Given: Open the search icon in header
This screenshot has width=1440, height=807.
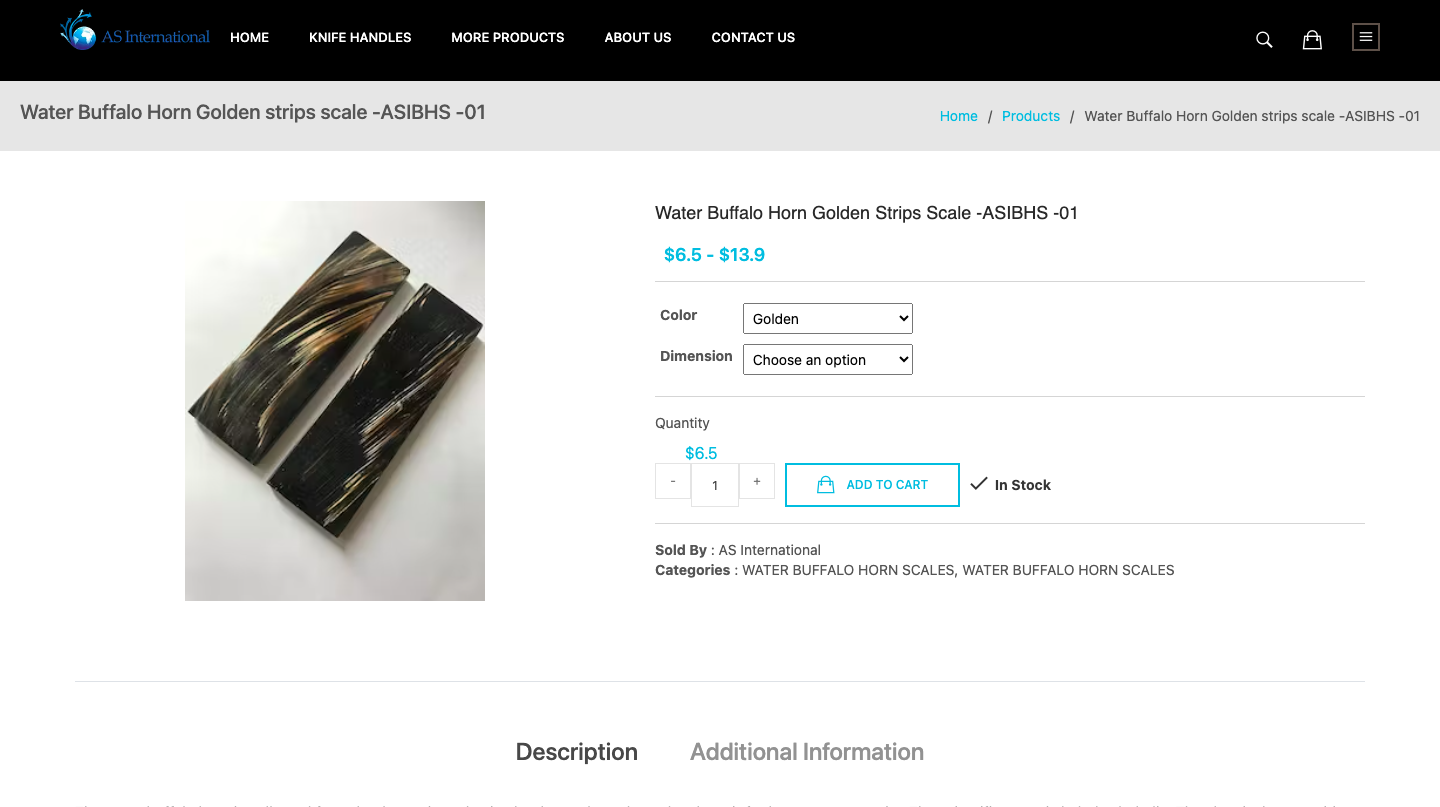Looking at the screenshot, I should 1264,39.
